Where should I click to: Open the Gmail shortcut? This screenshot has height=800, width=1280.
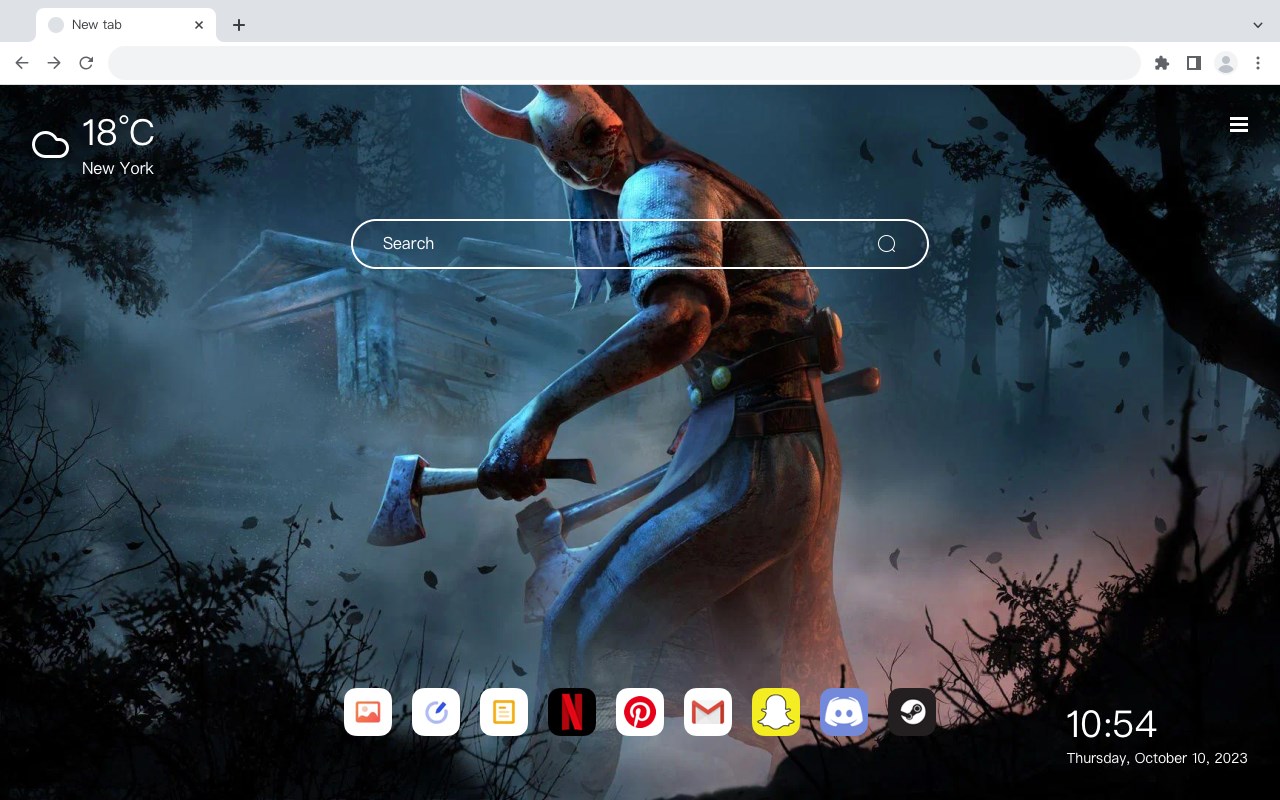click(708, 712)
